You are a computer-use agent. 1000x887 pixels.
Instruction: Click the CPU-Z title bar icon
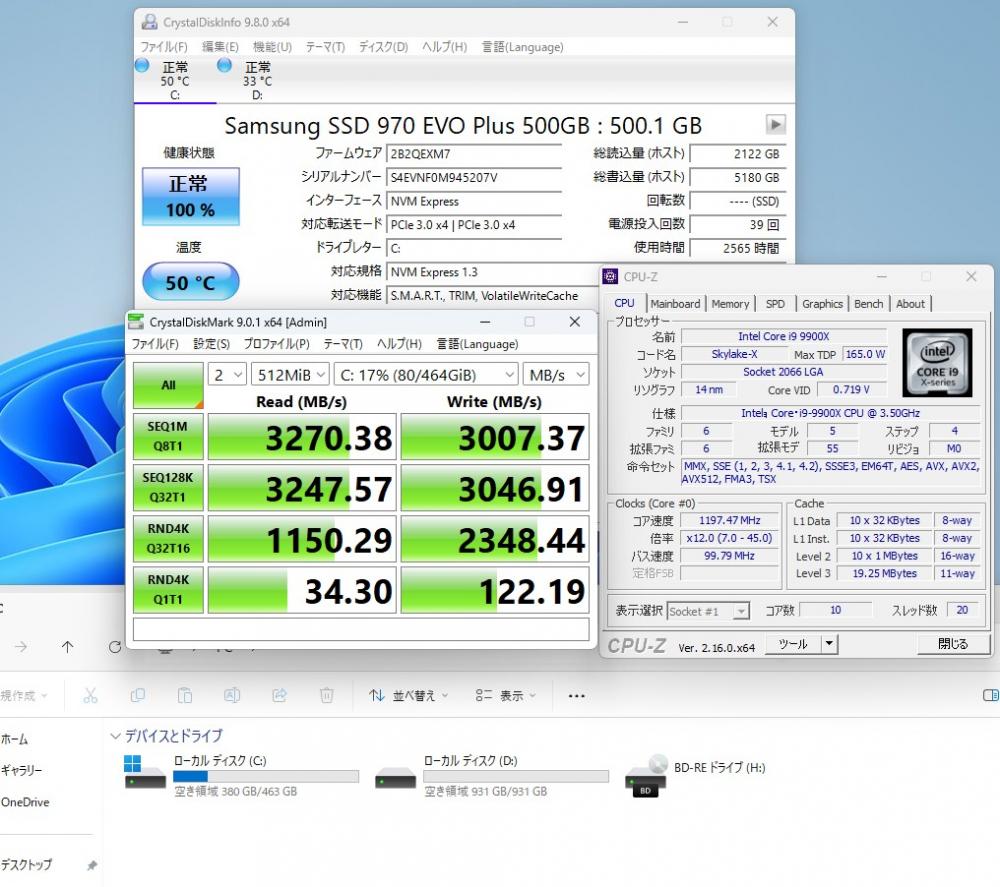(610, 276)
